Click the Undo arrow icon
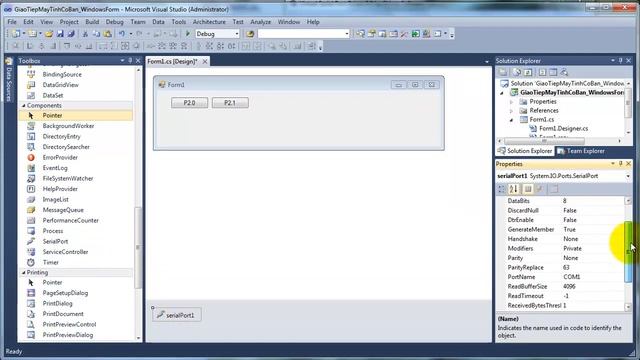The height and width of the screenshot is (360, 640). [122, 33]
